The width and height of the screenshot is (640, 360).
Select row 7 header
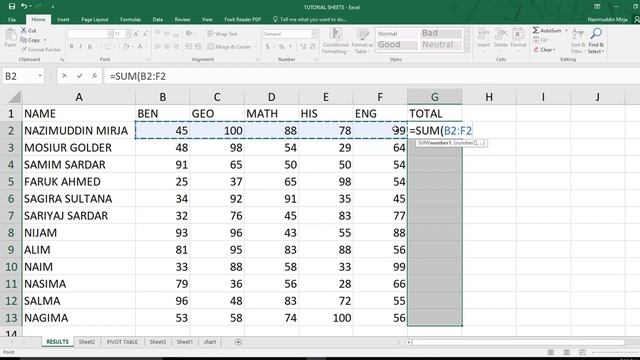click(11, 216)
